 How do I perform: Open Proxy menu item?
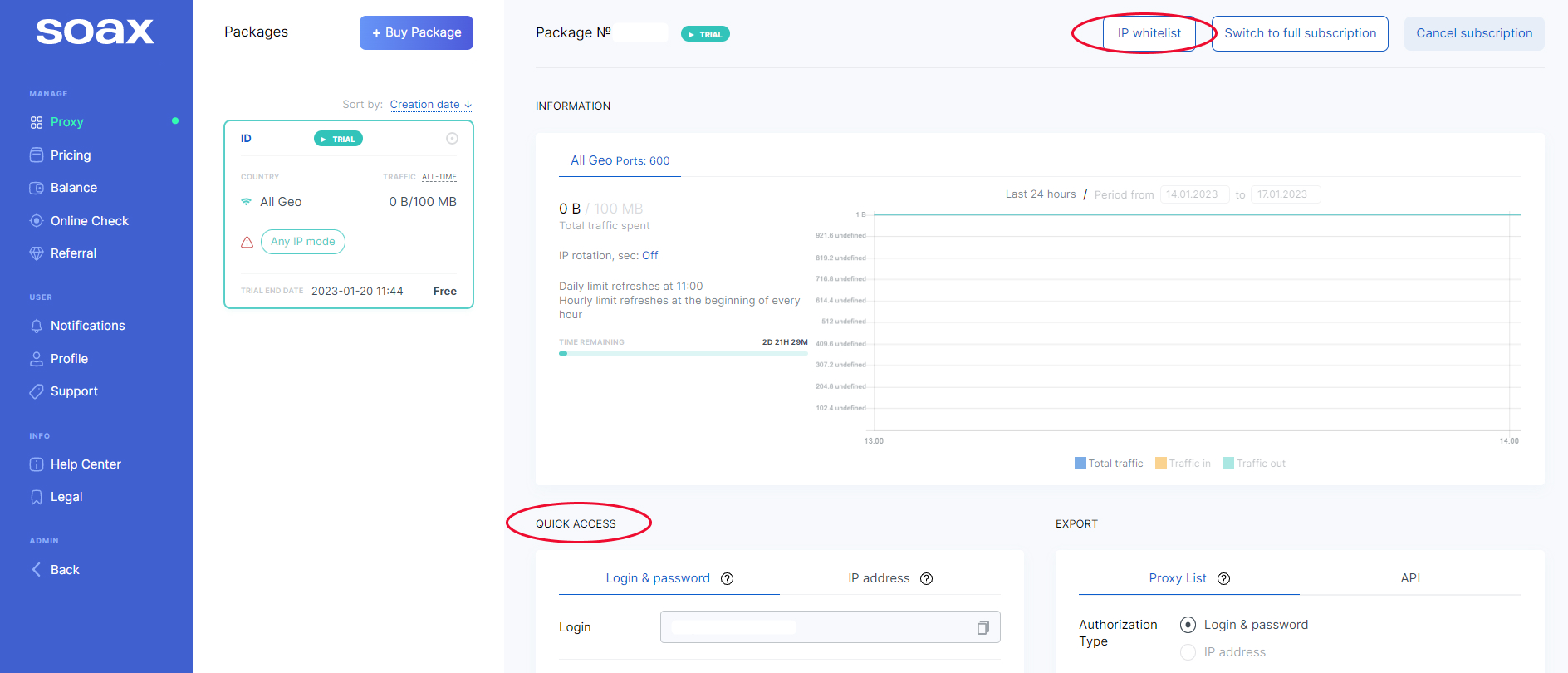67,122
